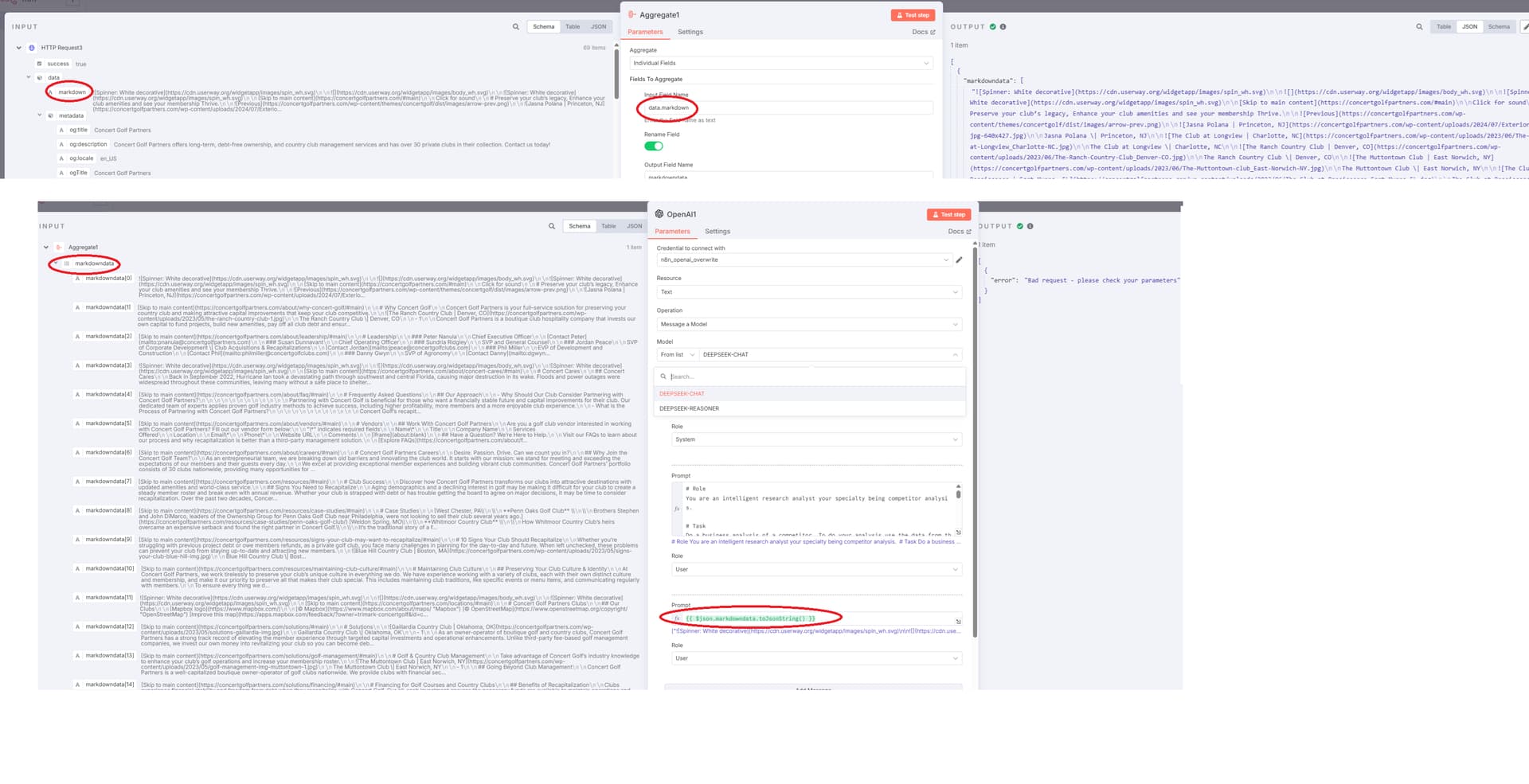Image resolution: width=1529 pixels, height=784 pixels.
Task: Click the Input Field Name box containing data.markdown
Action: (x=788, y=107)
